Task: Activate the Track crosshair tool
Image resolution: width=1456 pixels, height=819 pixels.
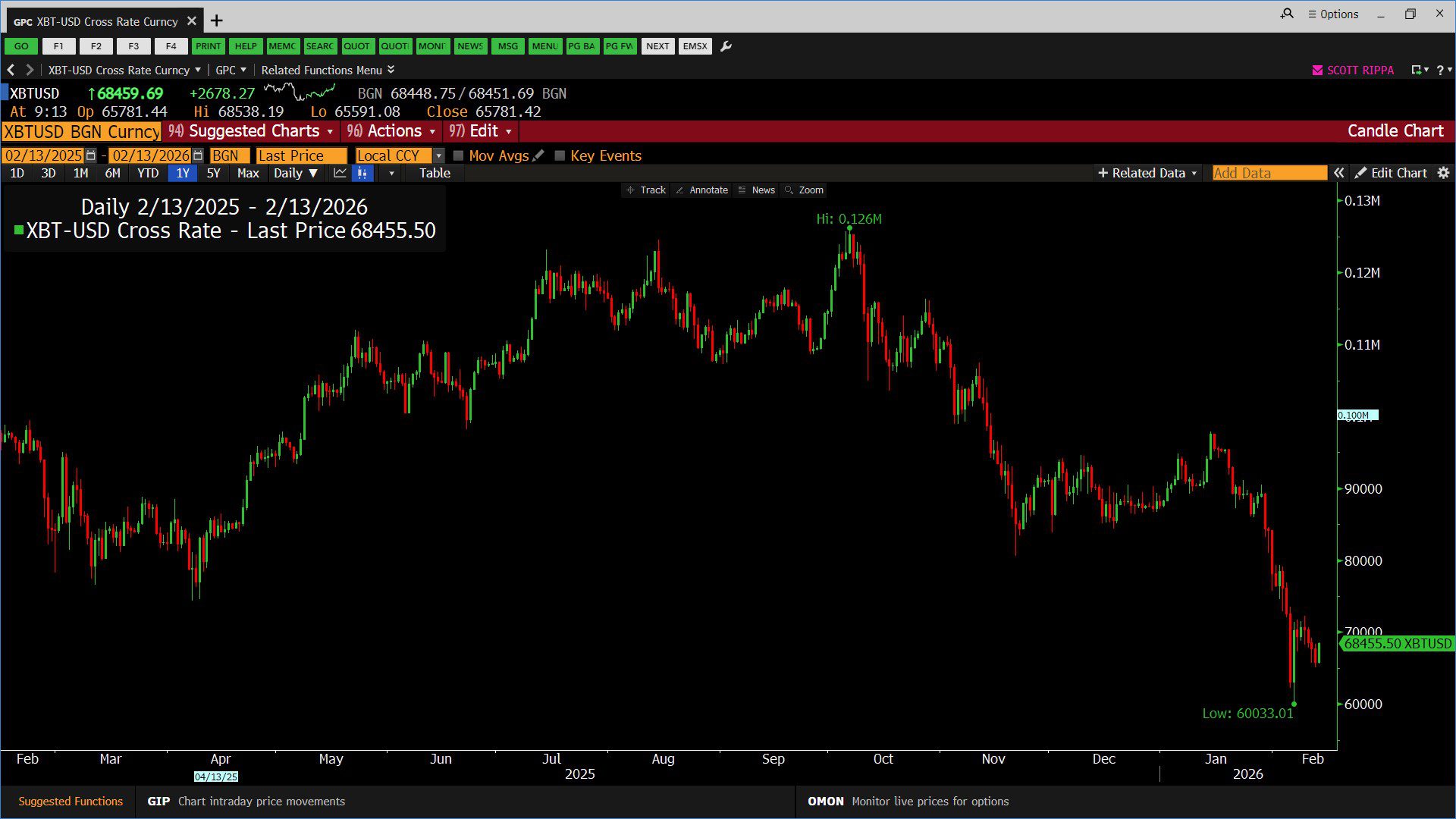Action: [645, 190]
